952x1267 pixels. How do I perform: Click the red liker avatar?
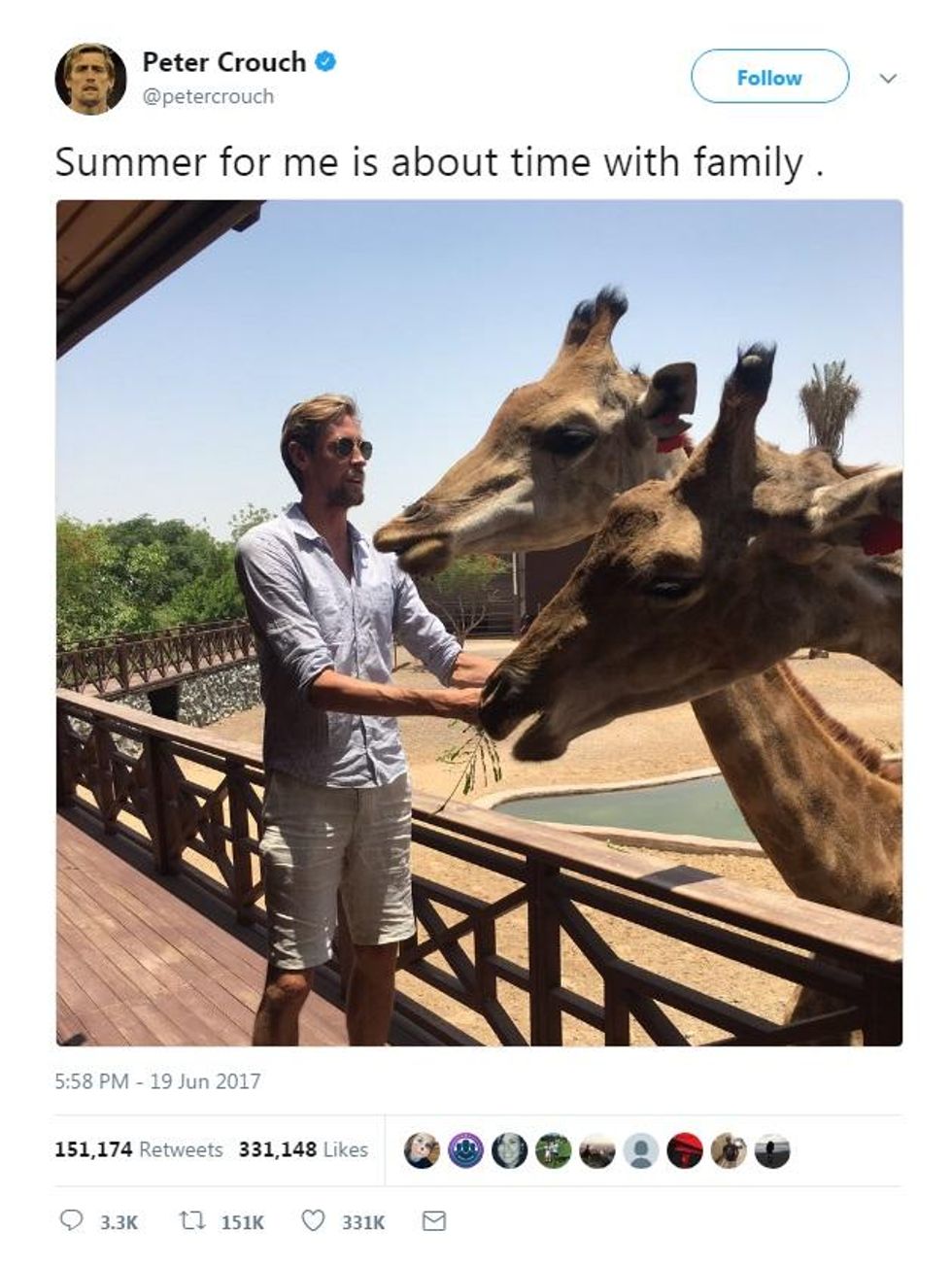click(685, 1150)
